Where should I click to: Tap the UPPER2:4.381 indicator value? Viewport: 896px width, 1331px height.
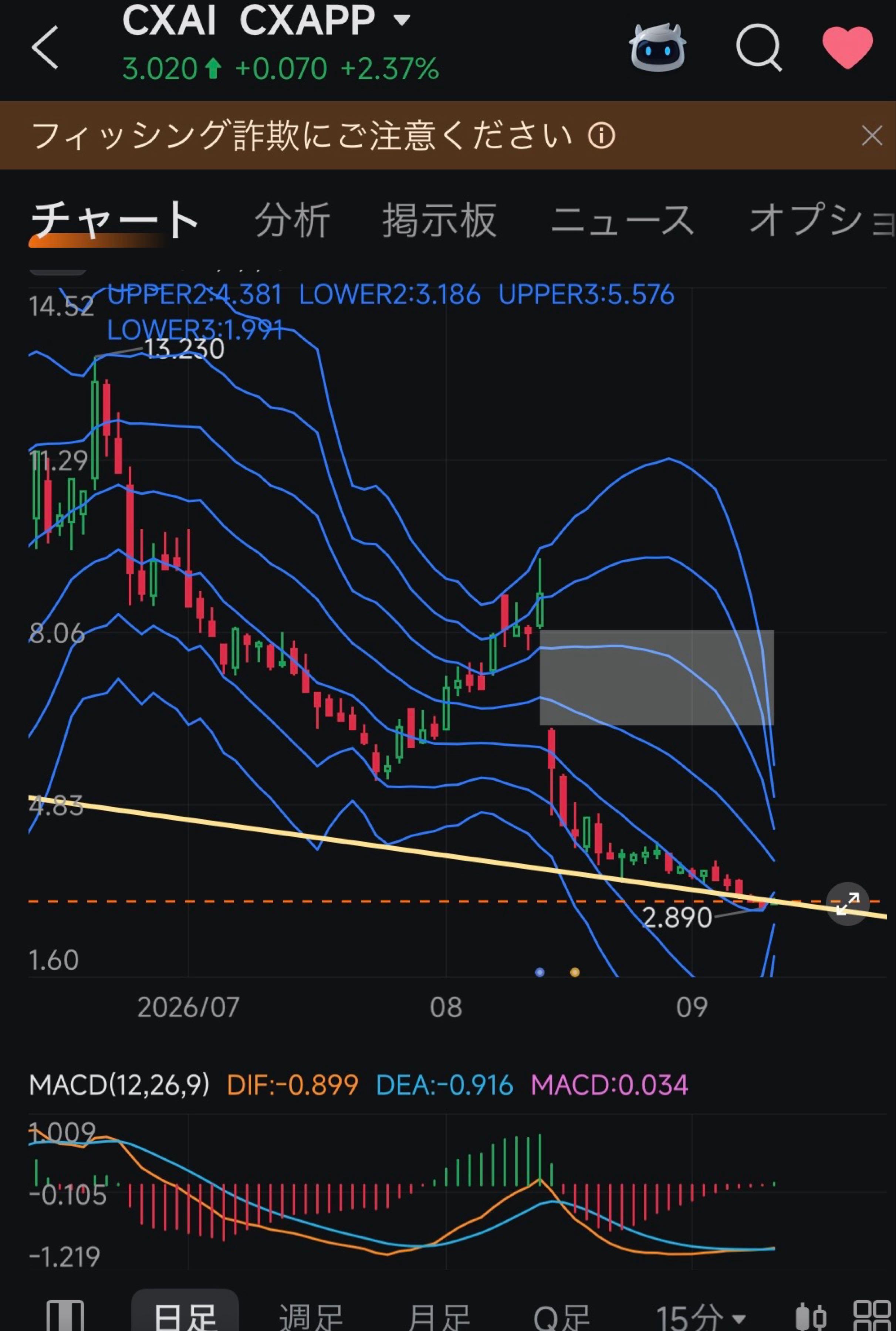[x=195, y=295]
